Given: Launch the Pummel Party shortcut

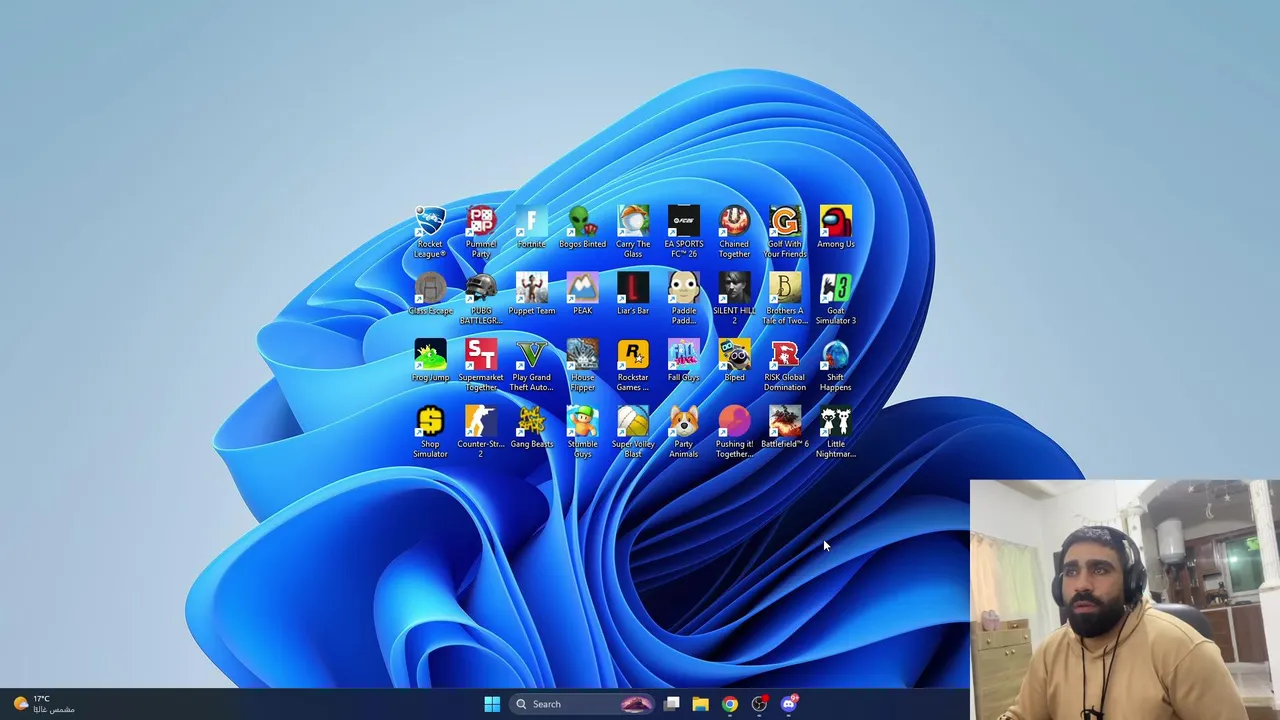Looking at the screenshot, I should (481, 231).
